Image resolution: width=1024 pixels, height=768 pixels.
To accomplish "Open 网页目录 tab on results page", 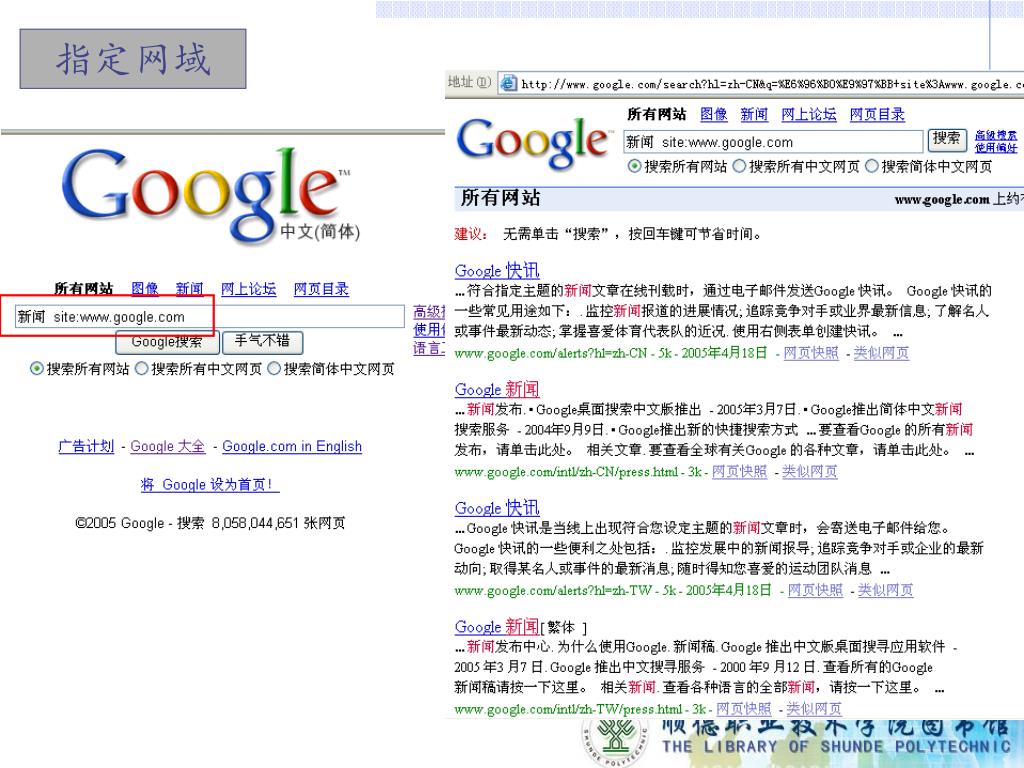I will (x=877, y=114).
